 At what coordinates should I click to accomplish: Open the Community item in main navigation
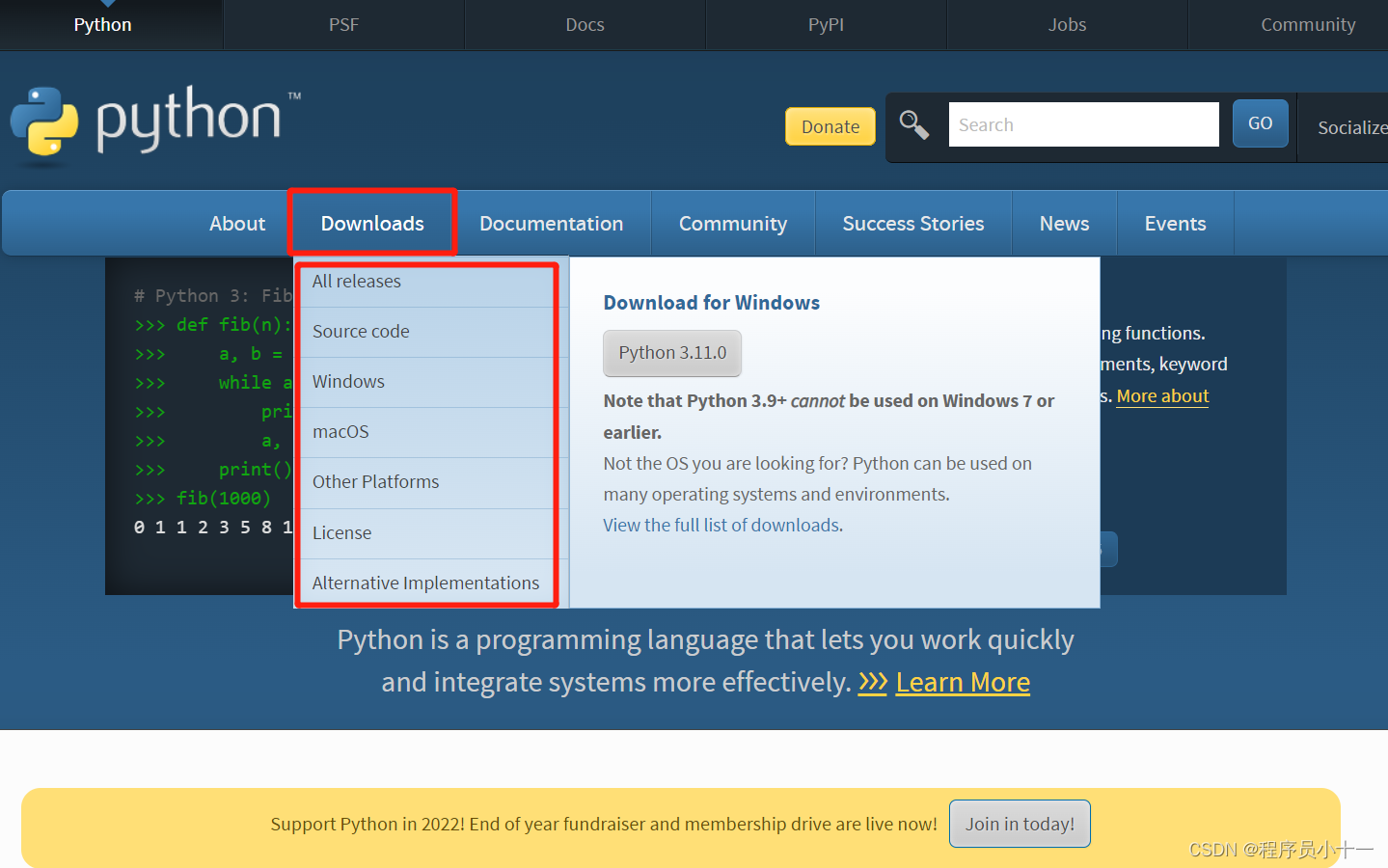733,224
